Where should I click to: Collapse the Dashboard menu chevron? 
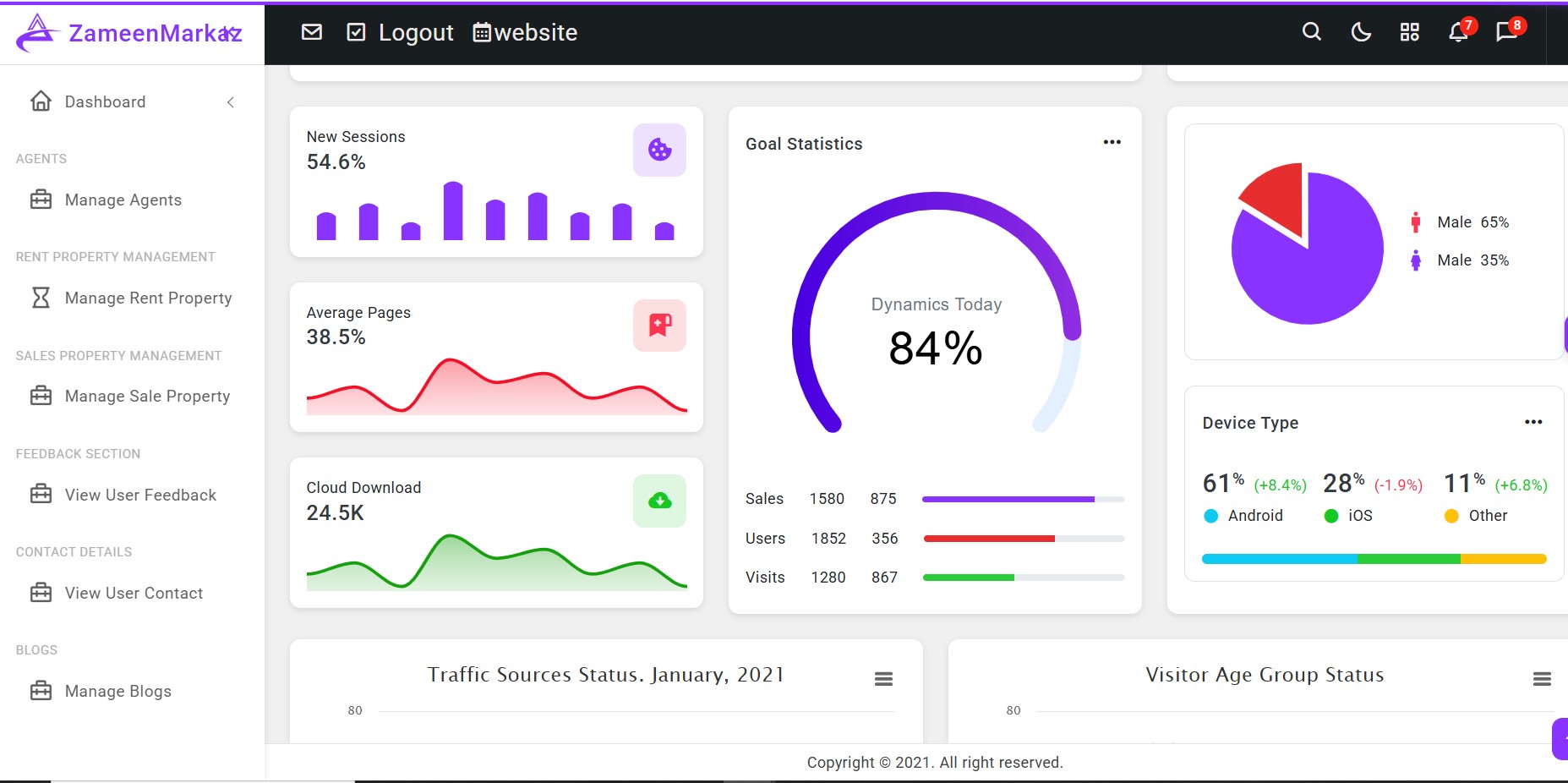pos(230,102)
